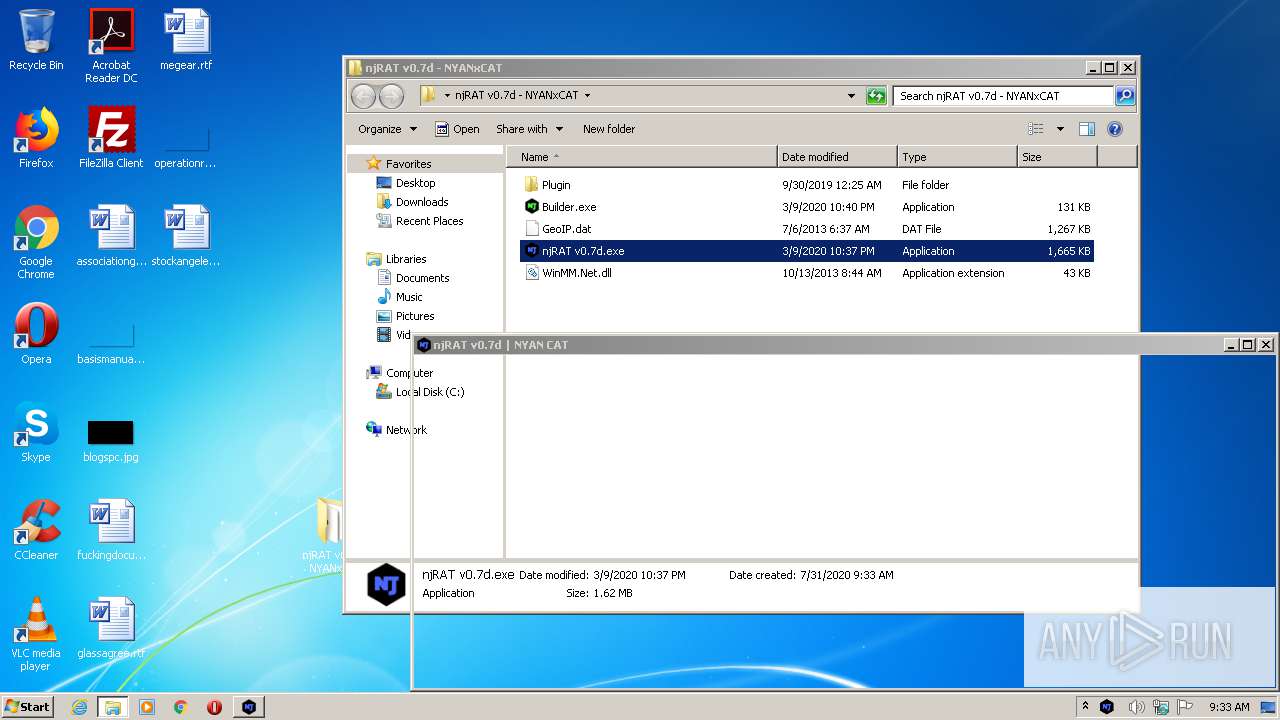Click the system clock showing 9:33 AM
This screenshot has width=1280, height=720.
(1229, 707)
